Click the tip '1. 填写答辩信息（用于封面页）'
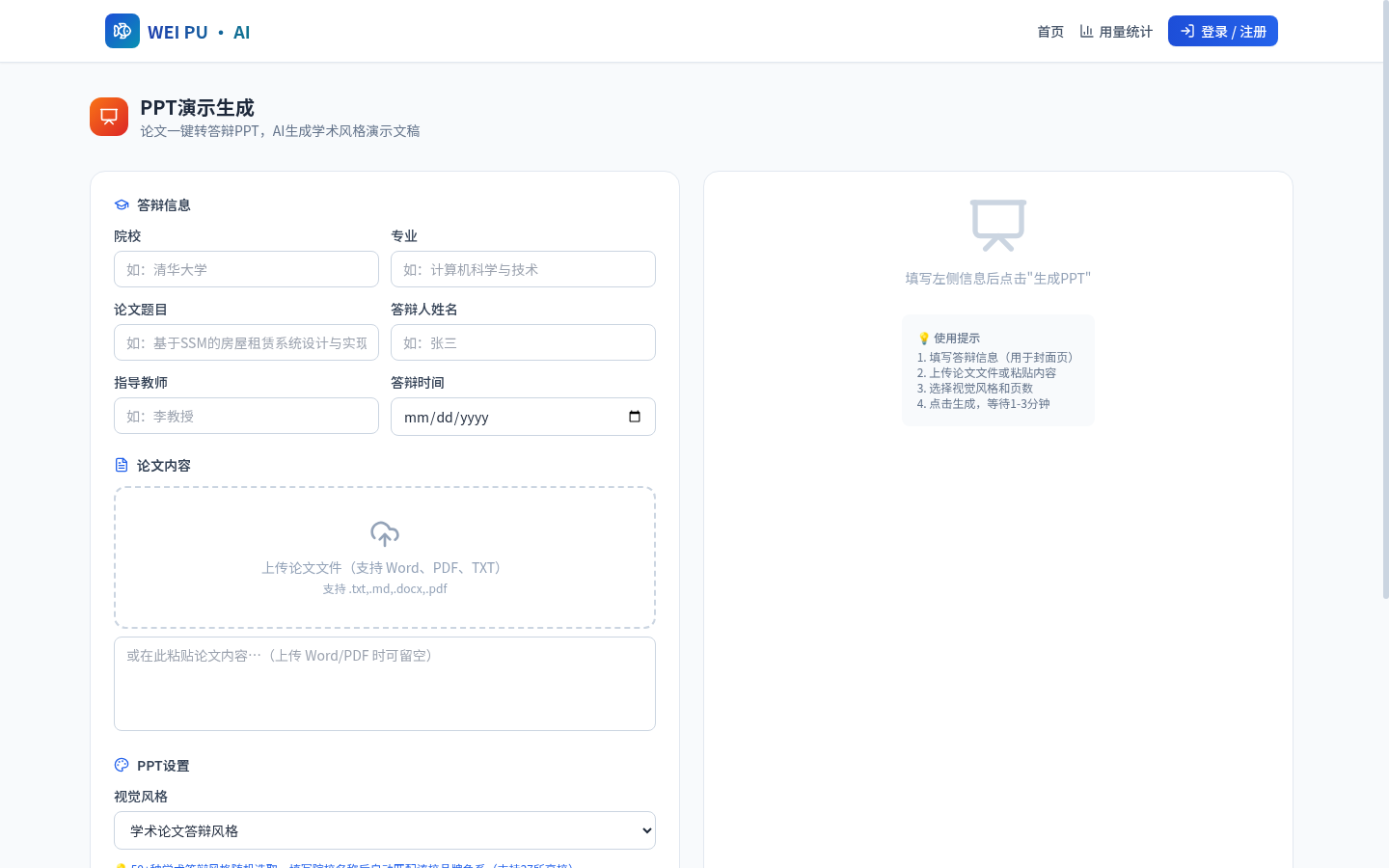The width and height of the screenshot is (1389, 868). tap(998, 358)
